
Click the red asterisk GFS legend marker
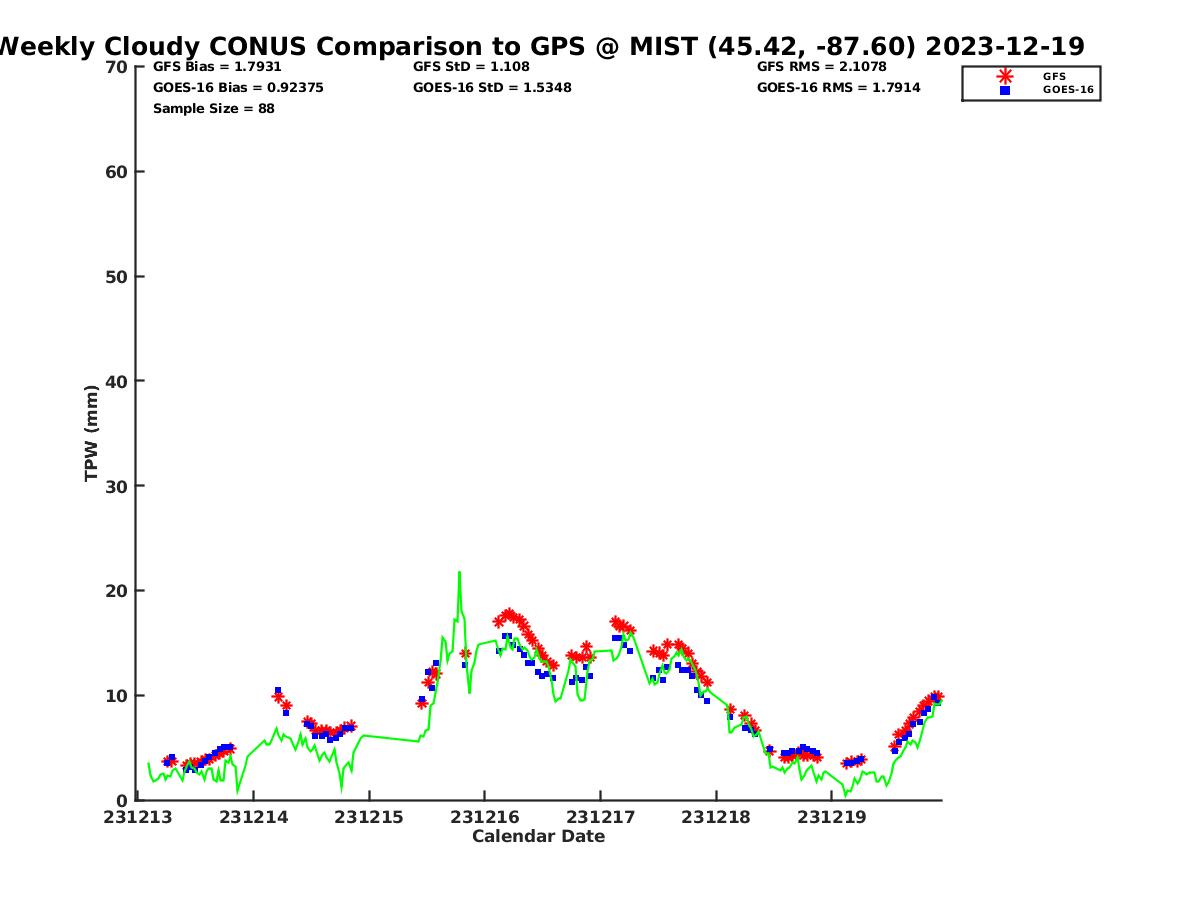pos(1004,76)
